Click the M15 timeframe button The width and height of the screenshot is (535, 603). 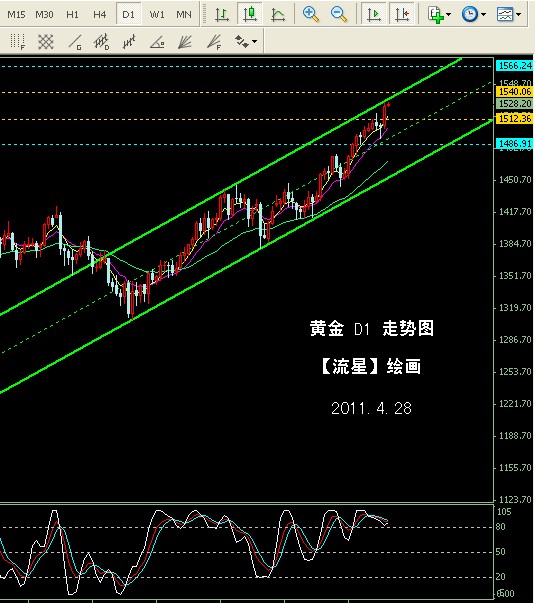(x=16, y=15)
